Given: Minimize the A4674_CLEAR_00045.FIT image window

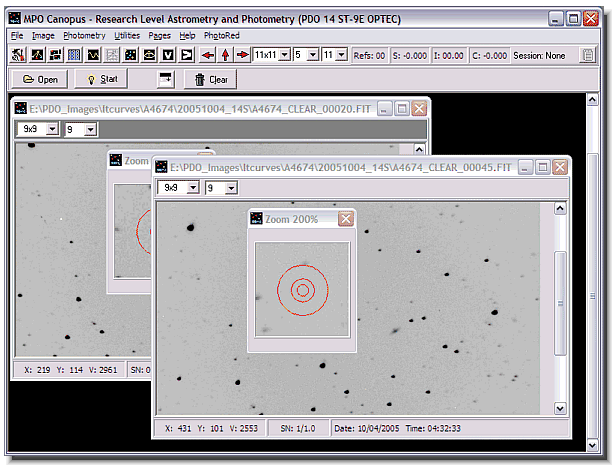Looking at the screenshot, I should (525, 167).
